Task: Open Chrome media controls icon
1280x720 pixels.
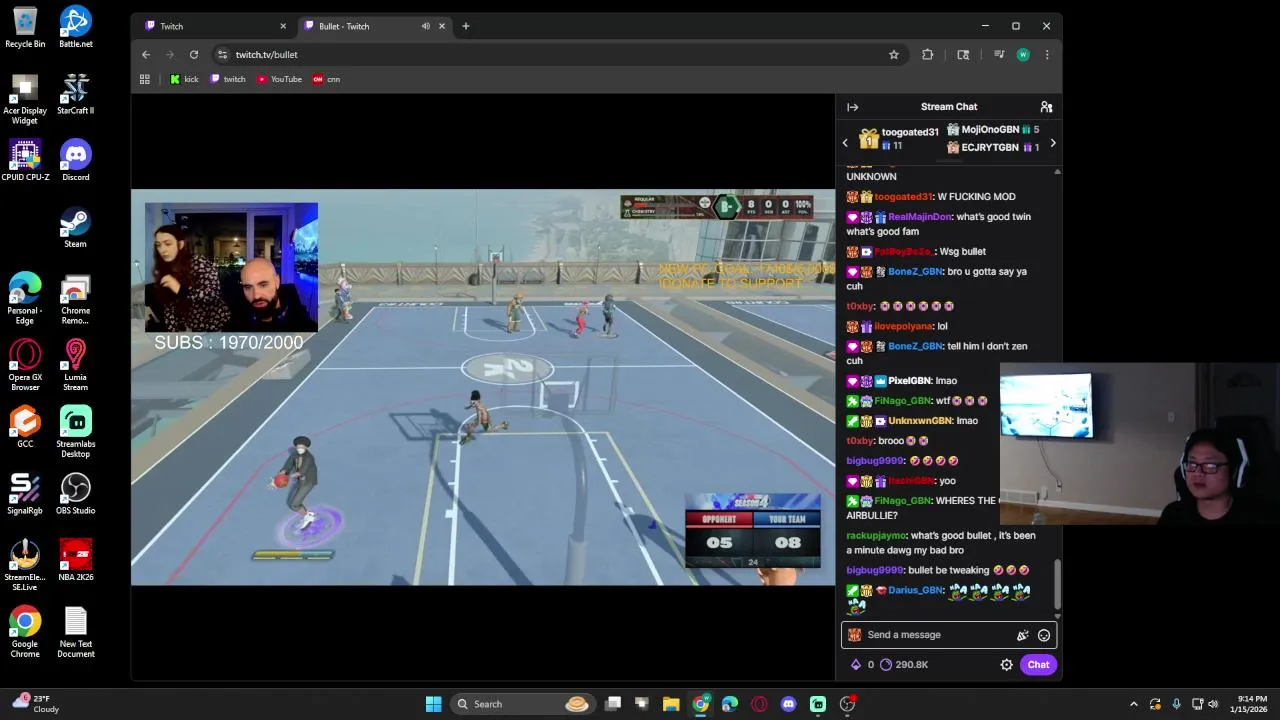Action: pyautogui.click(x=998, y=55)
